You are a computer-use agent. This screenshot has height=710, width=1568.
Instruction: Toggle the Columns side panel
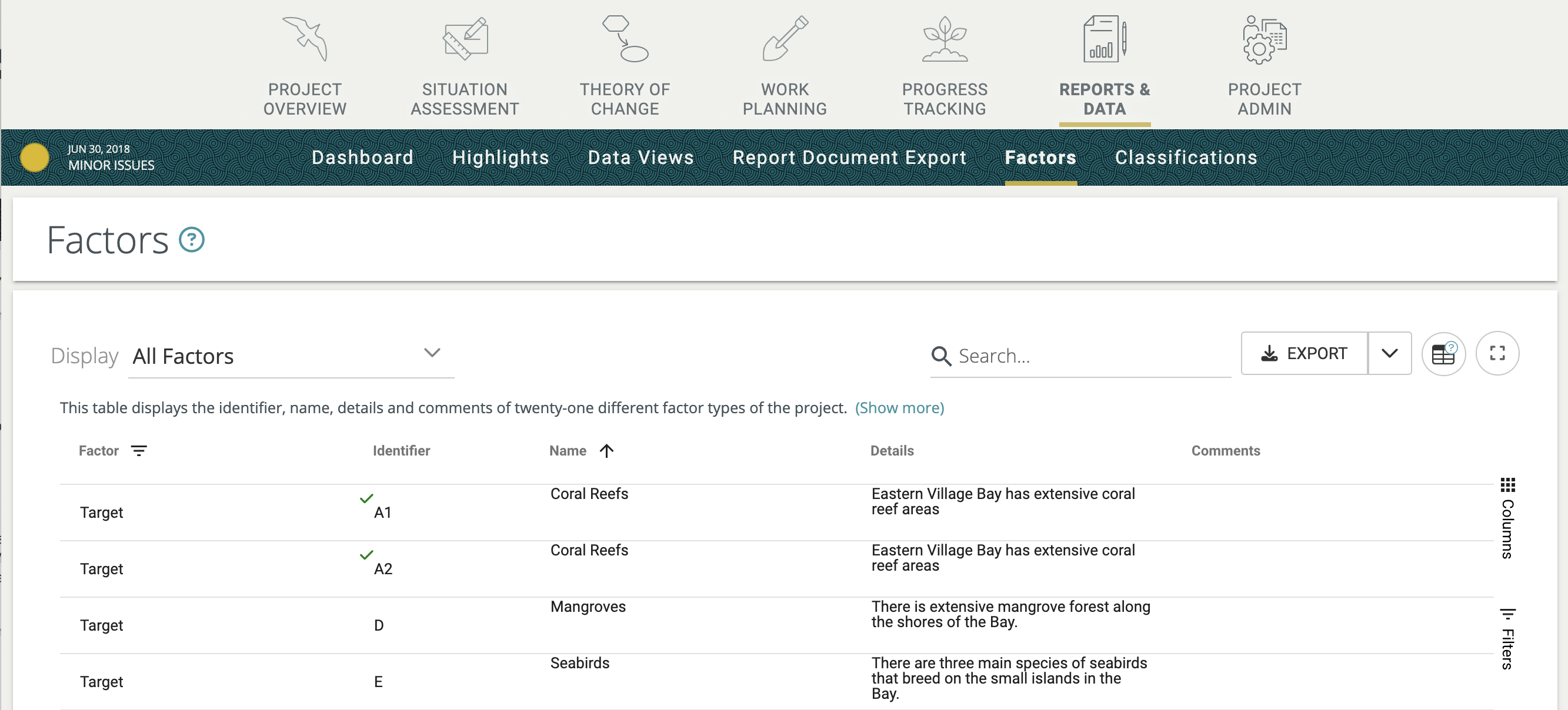pos(1507,518)
